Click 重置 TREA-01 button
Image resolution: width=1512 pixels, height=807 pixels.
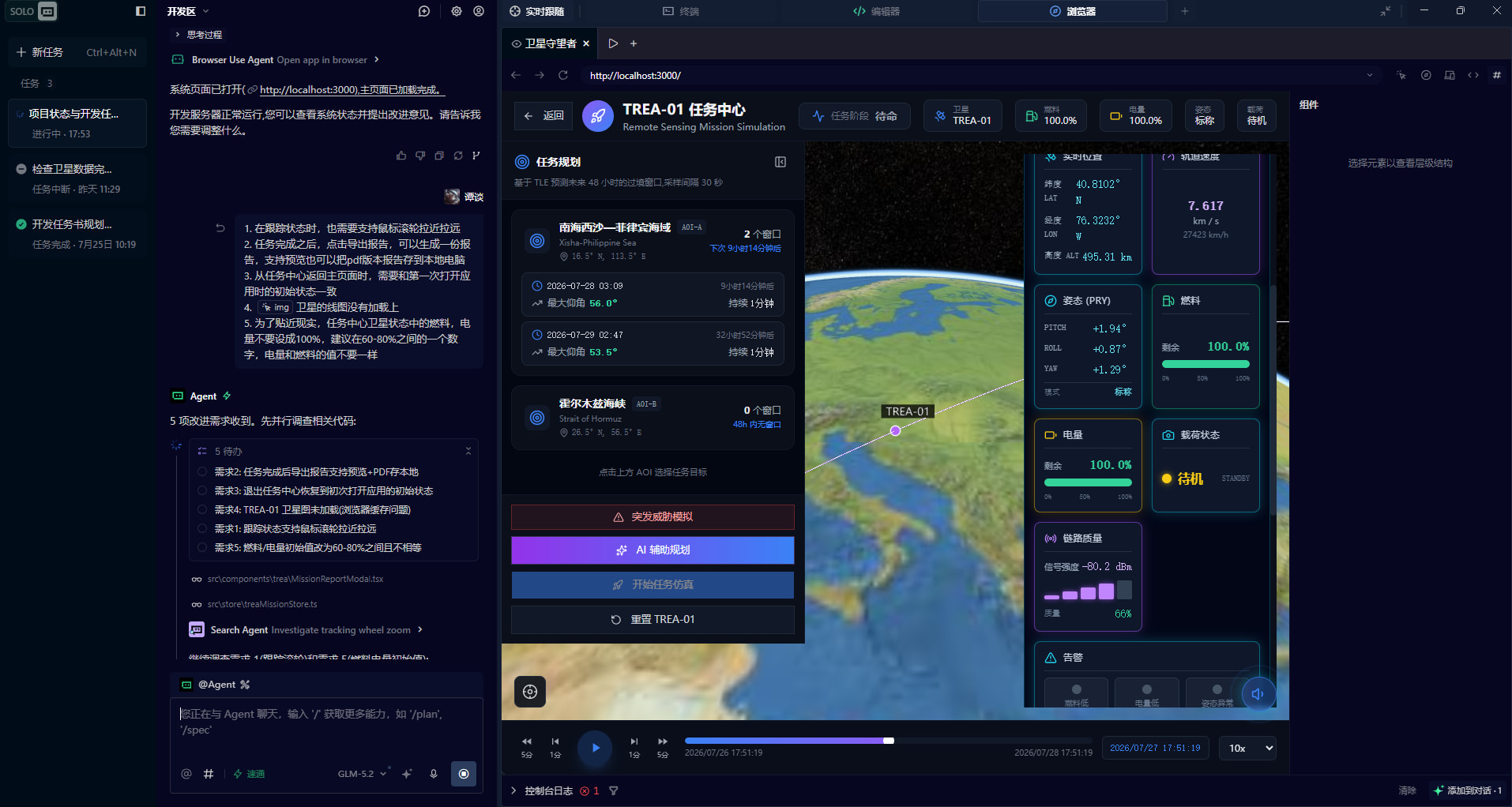[653, 619]
